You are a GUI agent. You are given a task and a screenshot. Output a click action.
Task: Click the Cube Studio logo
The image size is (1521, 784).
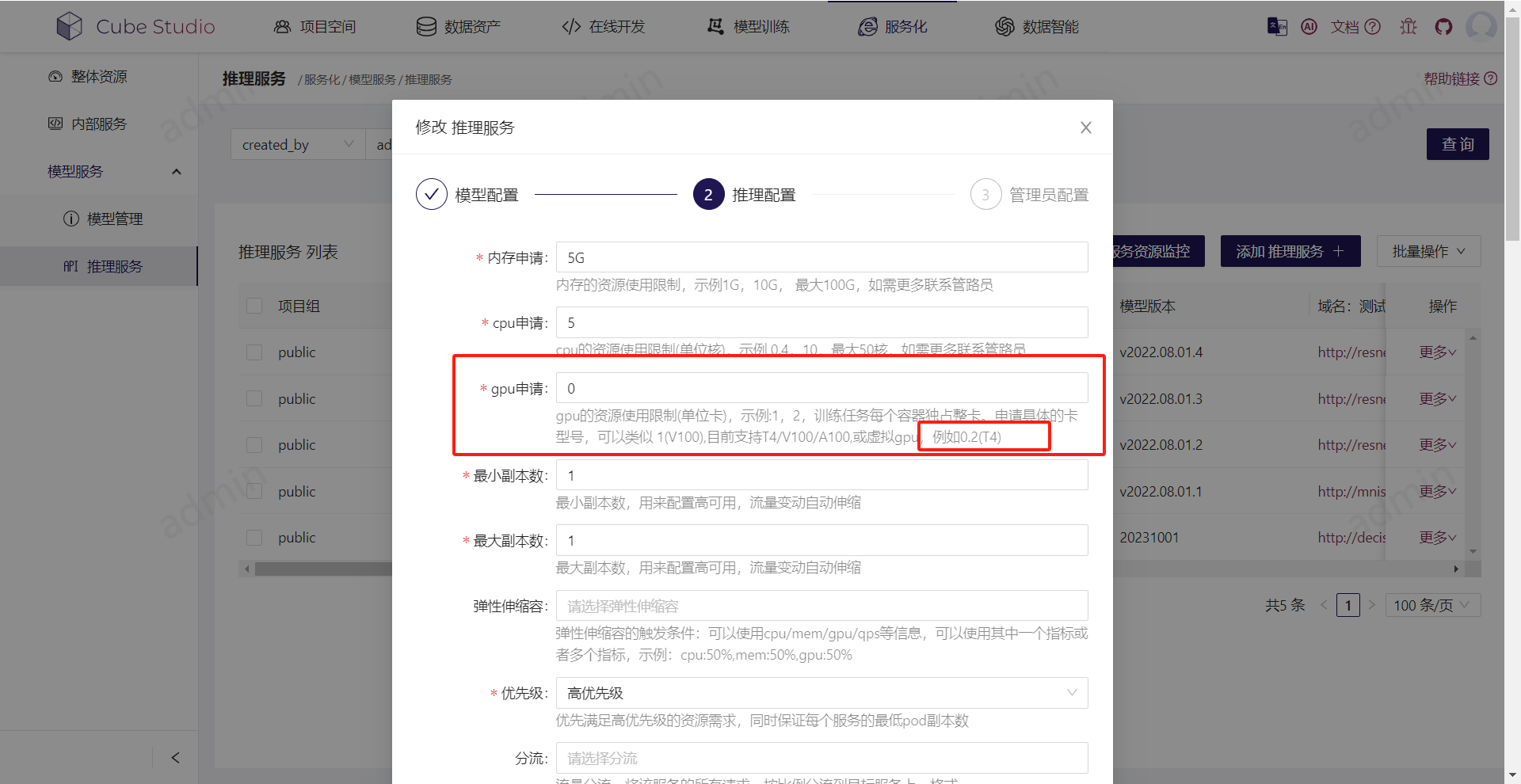click(x=135, y=26)
